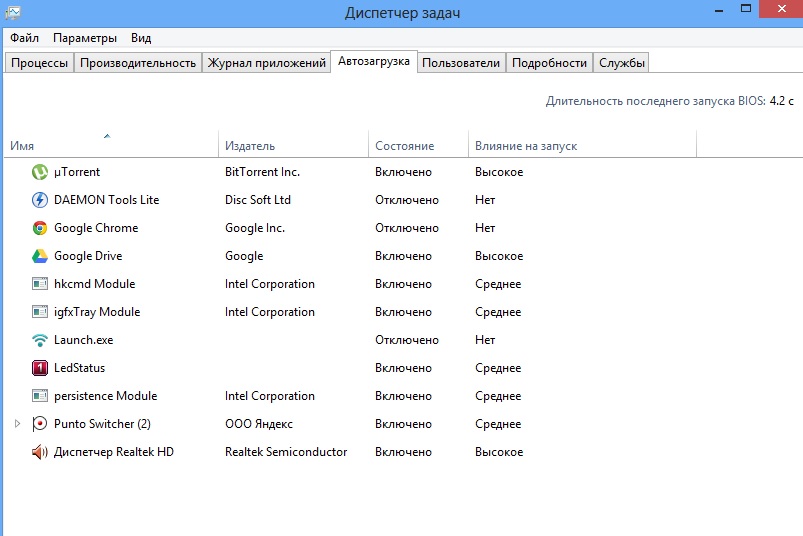Select the Google Drive entry name
This screenshot has height=536, width=803.
pyautogui.click(x=88, y=256)
